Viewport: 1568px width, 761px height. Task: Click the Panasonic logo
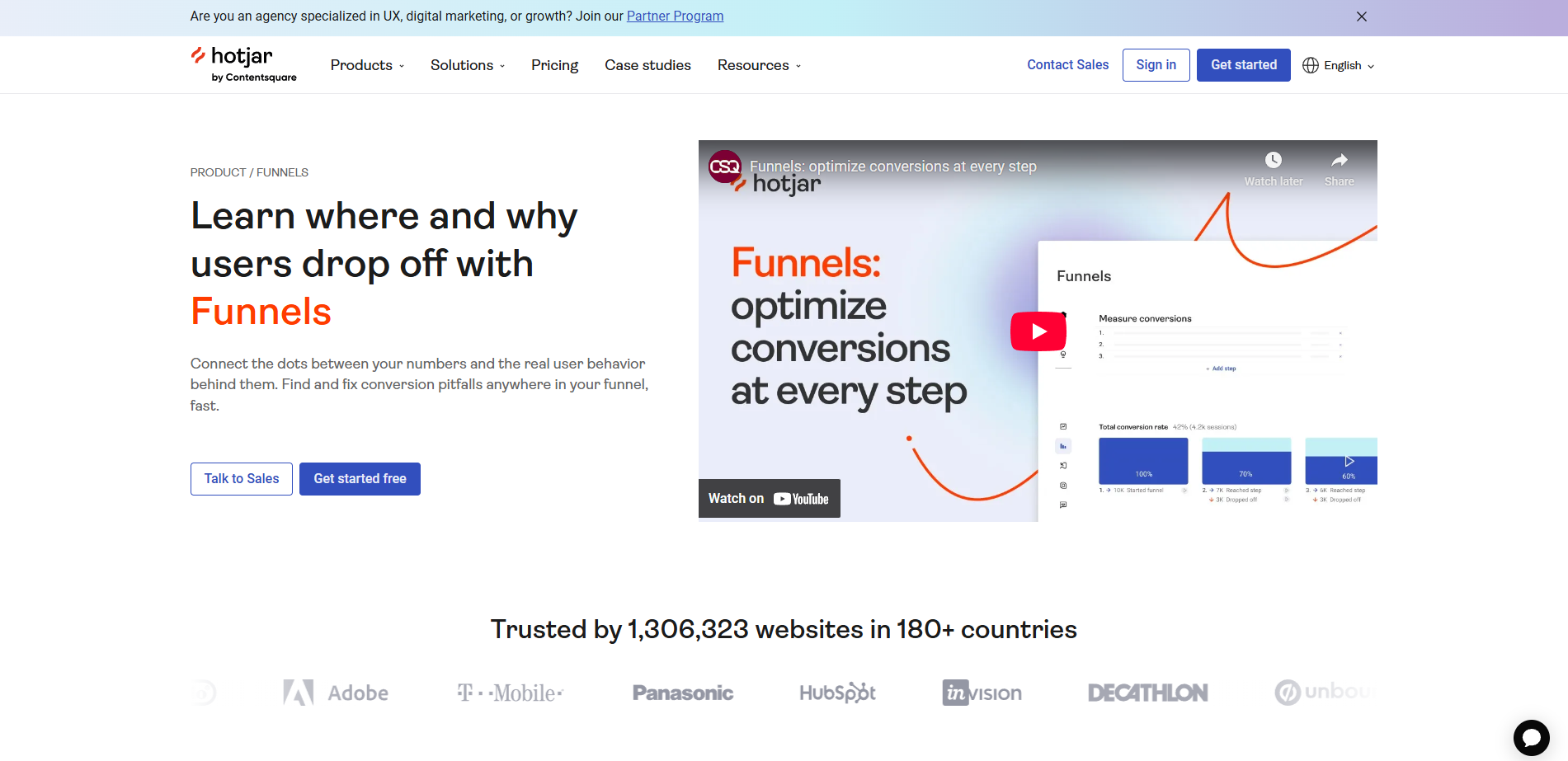pos(683,693)
